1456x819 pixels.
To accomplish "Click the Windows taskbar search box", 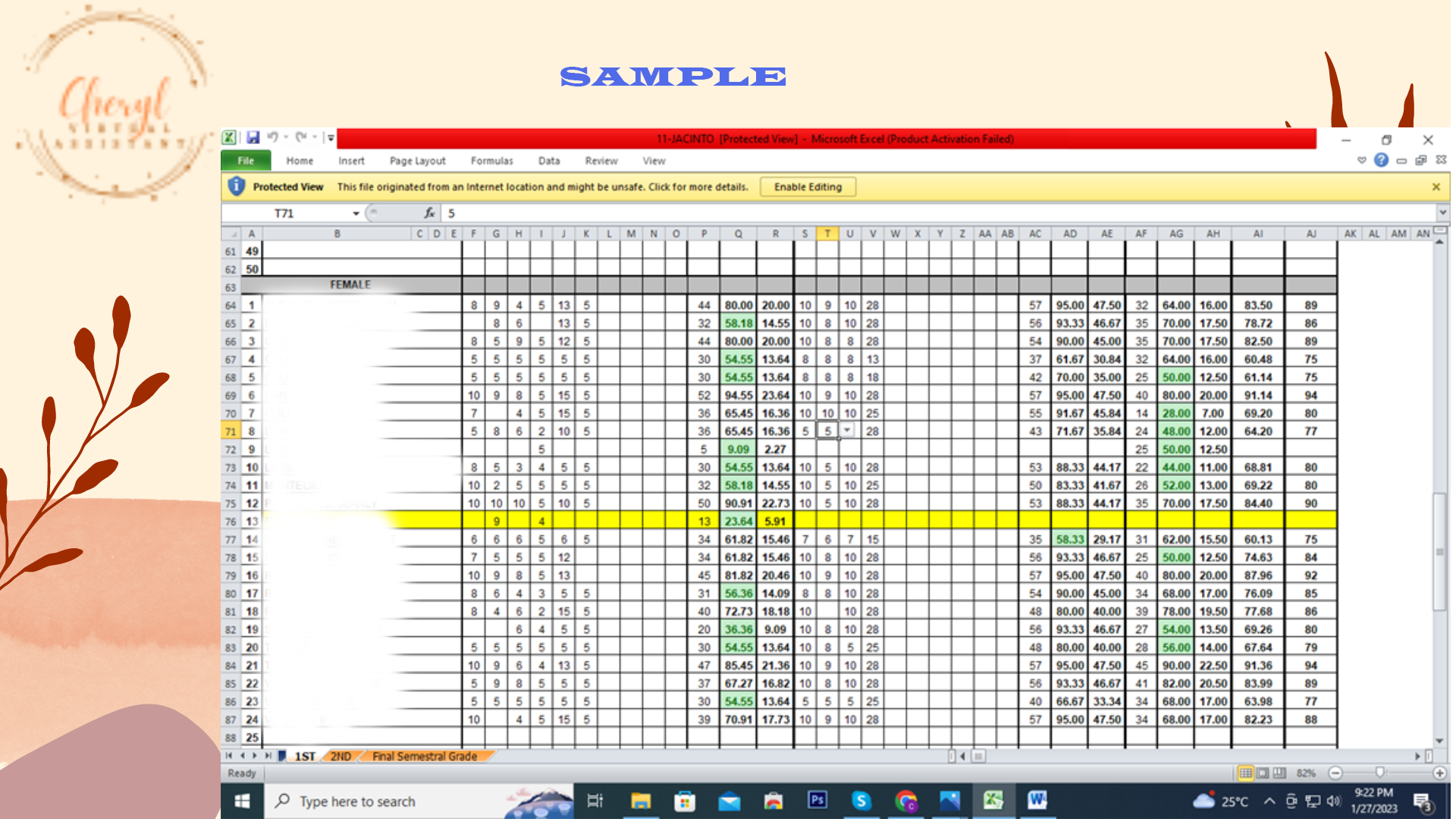I will pyautogui.click(x=356, y=802).
